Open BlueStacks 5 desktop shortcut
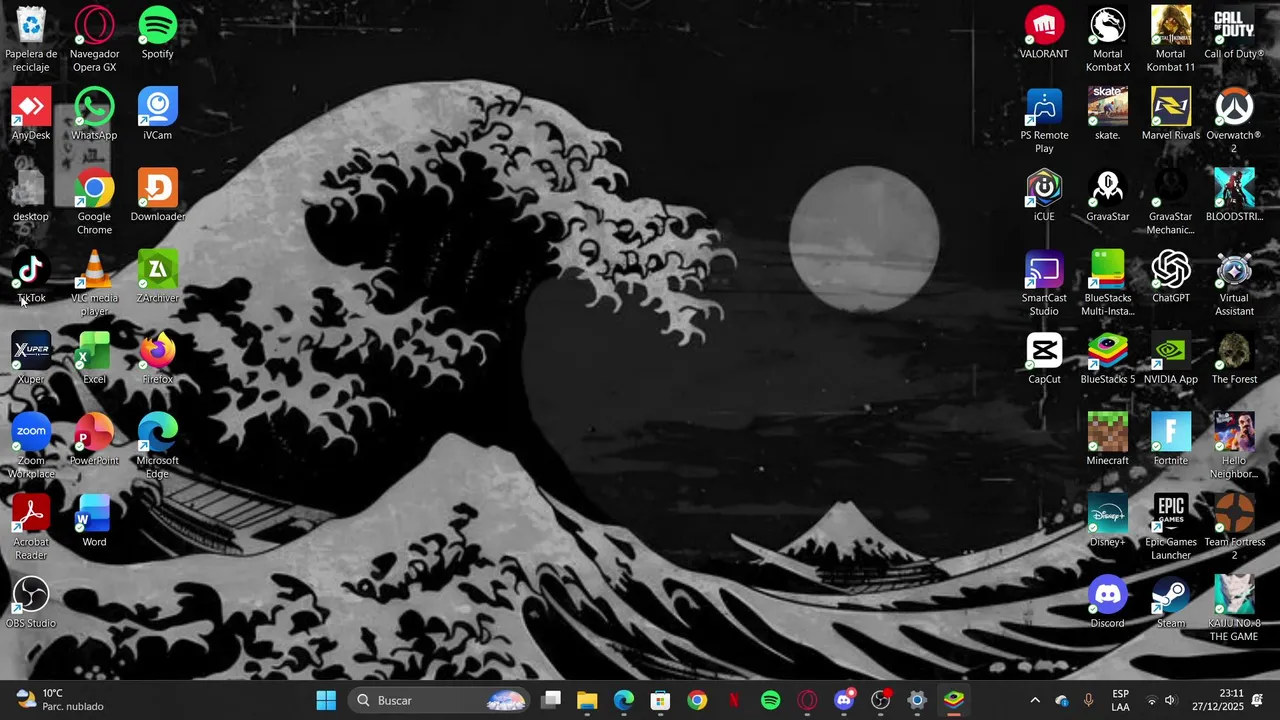 coord(1107,358)
